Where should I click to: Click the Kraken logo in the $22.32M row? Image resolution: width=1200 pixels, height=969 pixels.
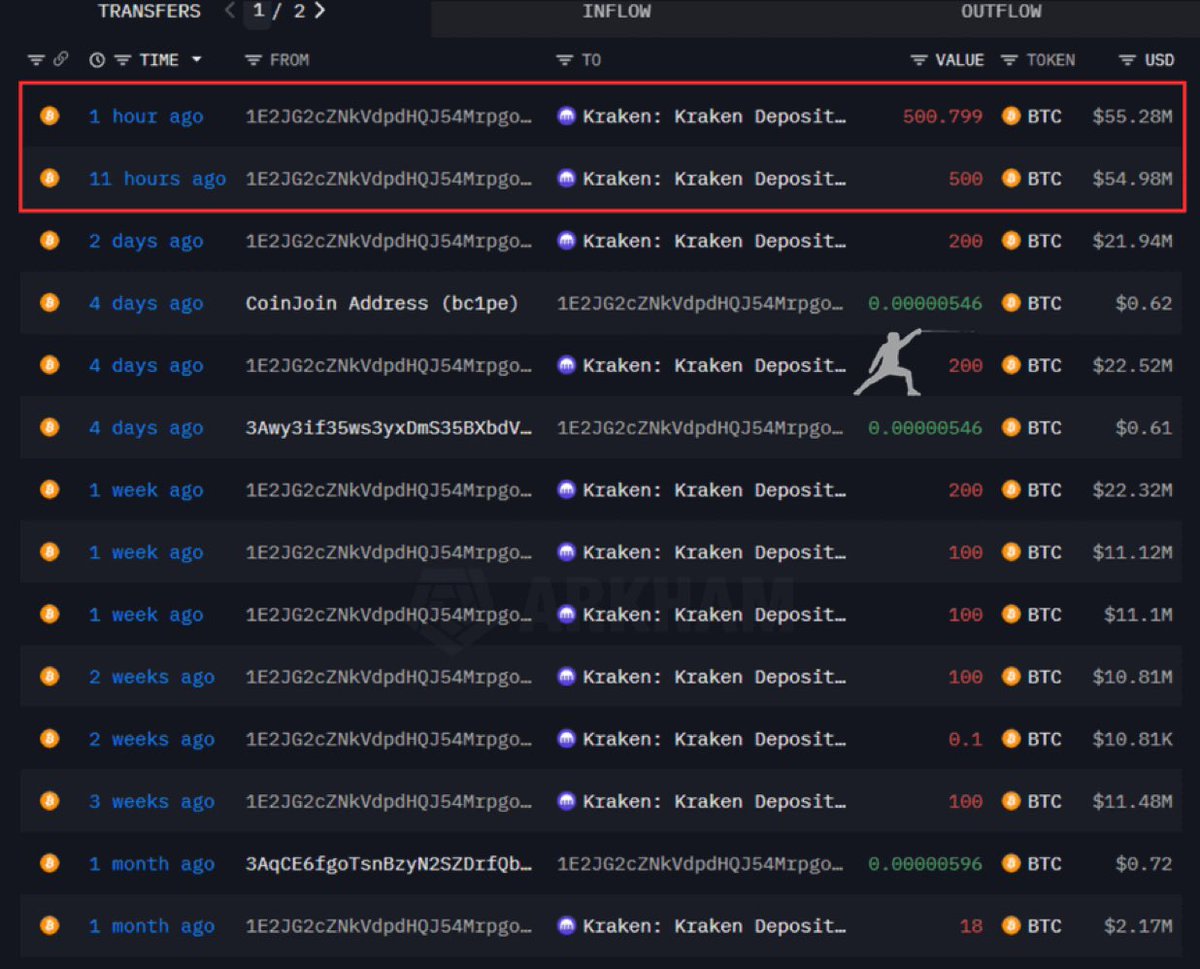pos(567,490)
